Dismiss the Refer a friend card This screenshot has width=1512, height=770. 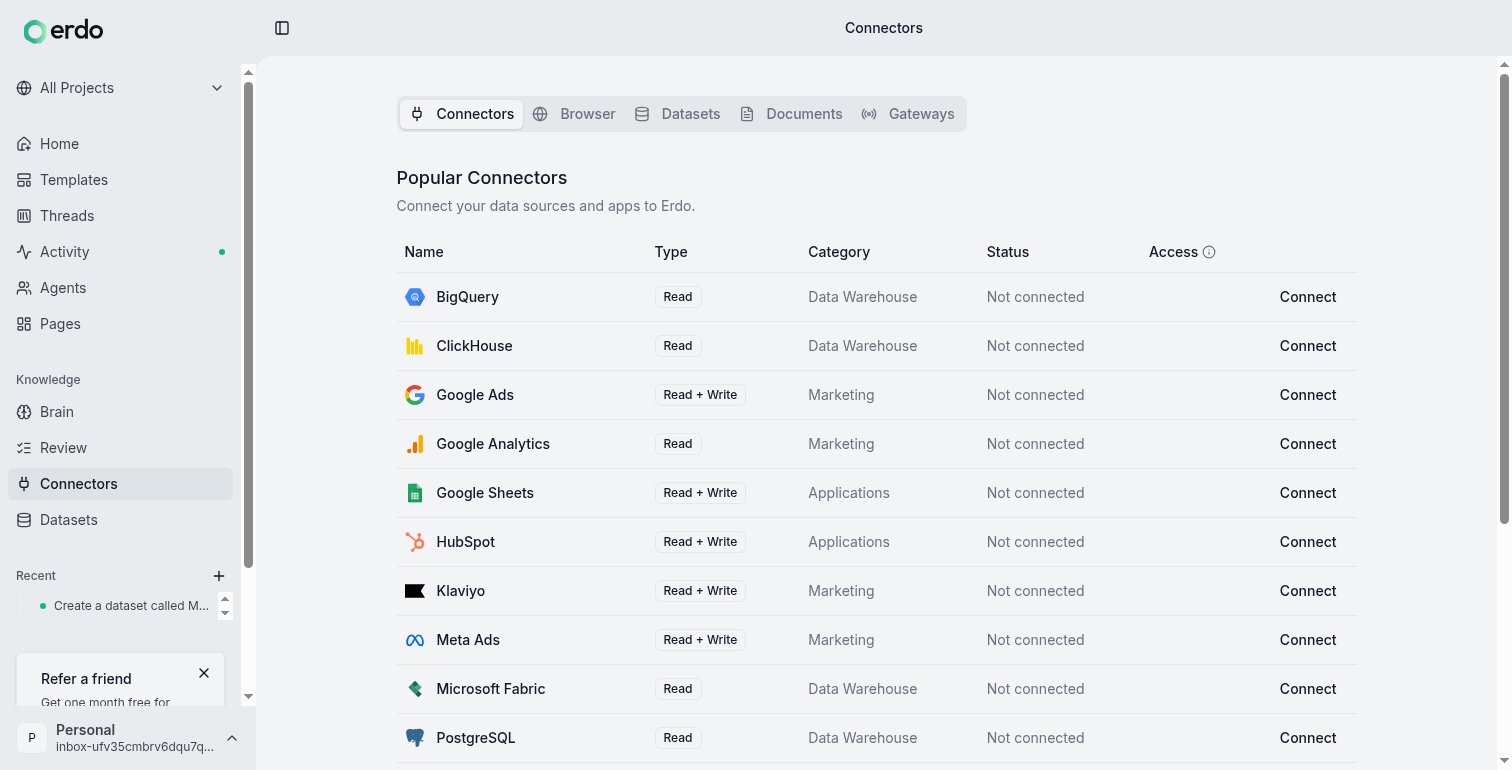click(204, 673)
